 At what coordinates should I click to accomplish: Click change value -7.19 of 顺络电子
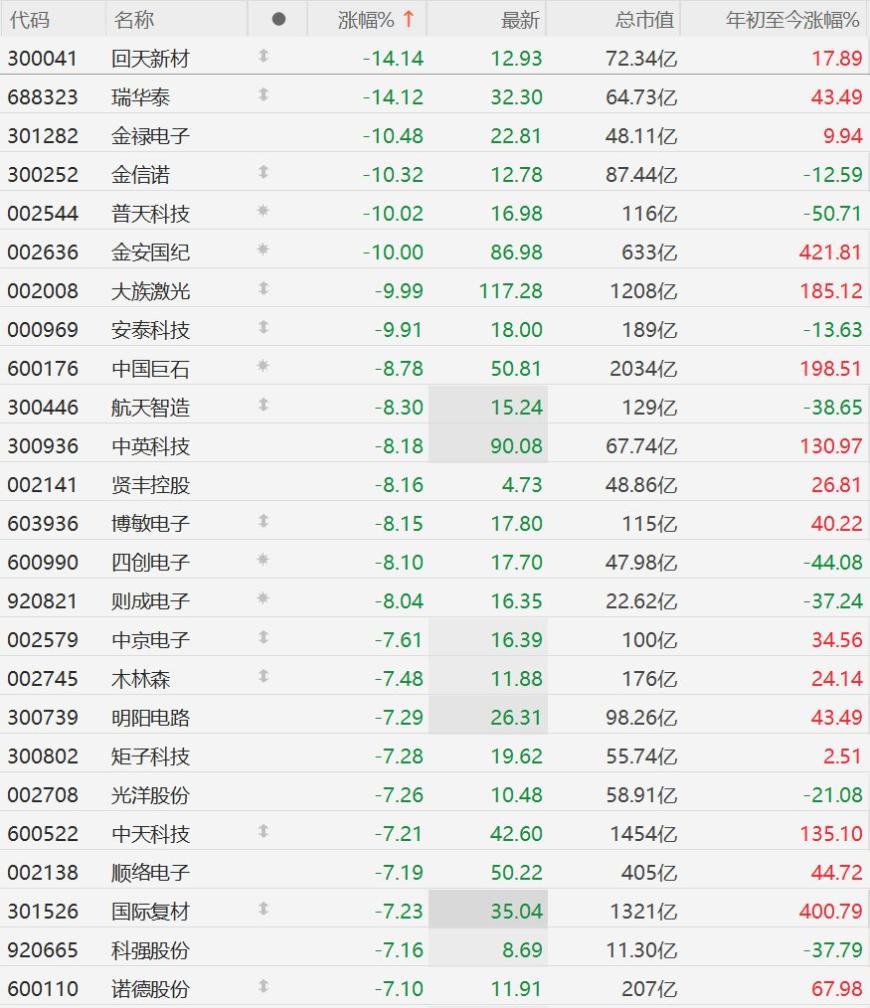coord(399,872)
